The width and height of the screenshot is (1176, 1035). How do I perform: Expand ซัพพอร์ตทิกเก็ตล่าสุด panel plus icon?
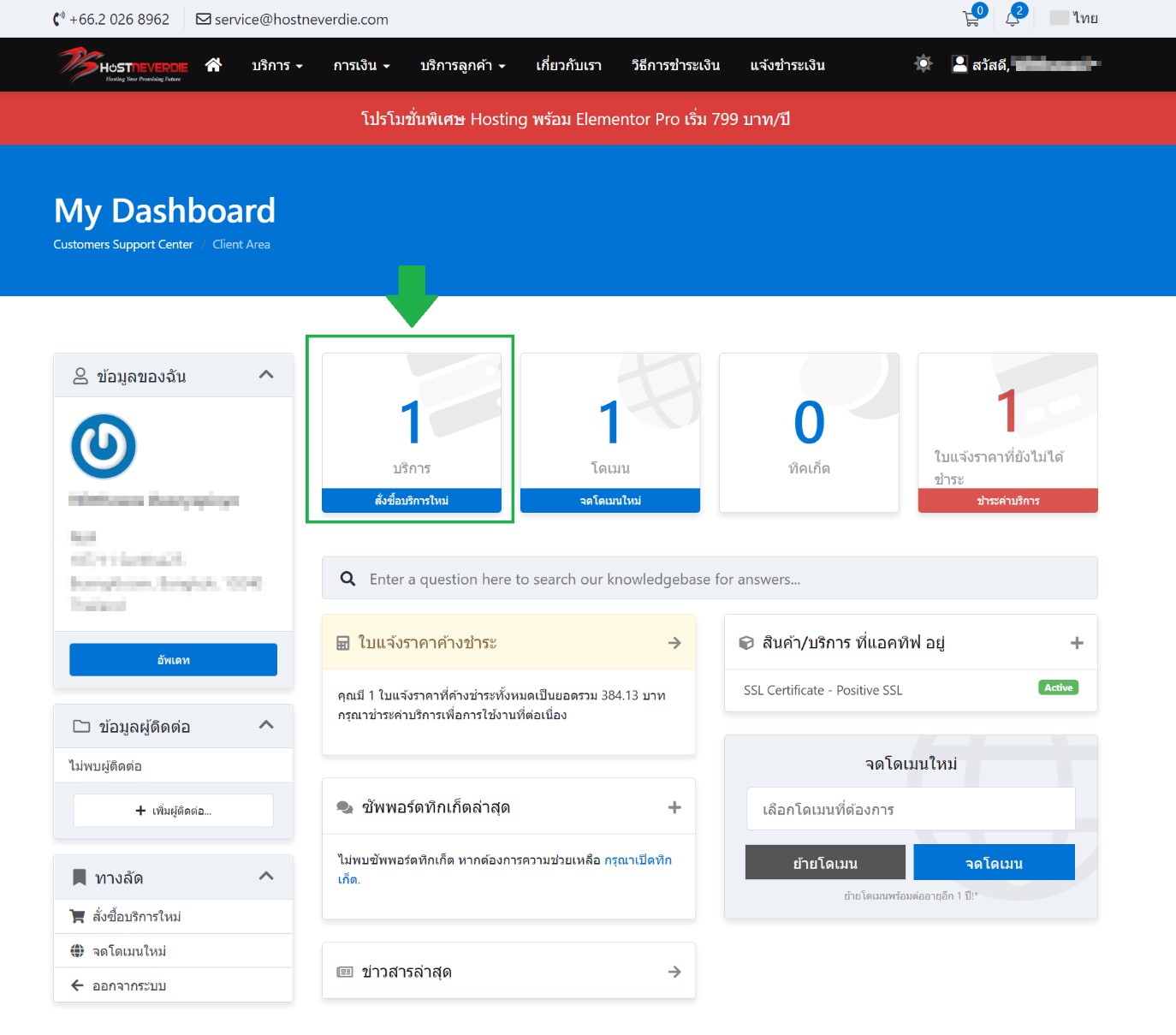coord(674,807)
